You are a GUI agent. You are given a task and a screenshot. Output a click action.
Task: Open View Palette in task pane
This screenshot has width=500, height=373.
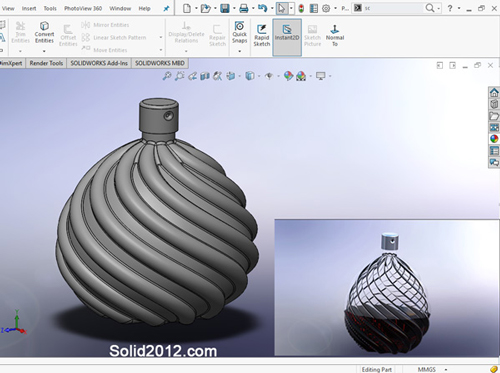(x=494, y=127)
